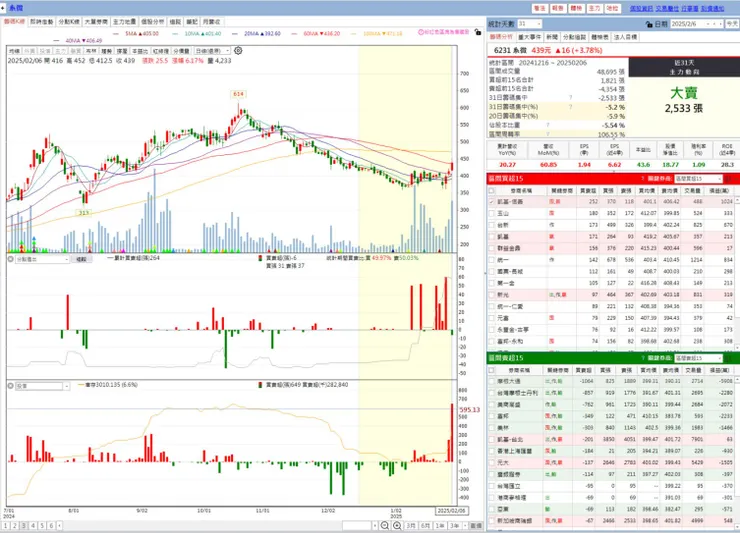Toggle circle button beside 投信 dropdown
The image size is (740, 533).
click(10, 386)
